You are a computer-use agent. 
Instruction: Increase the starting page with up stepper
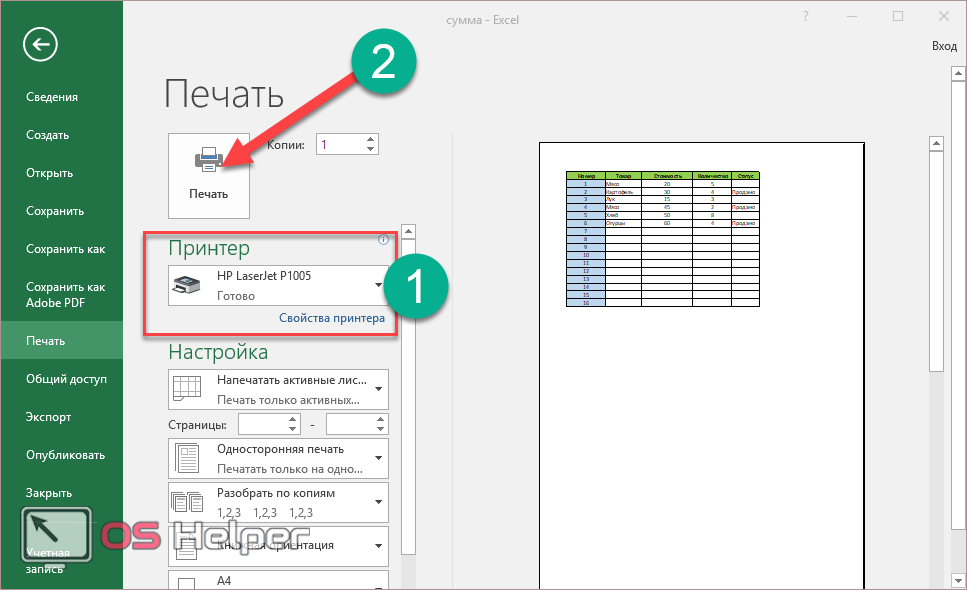click(293, 419)
